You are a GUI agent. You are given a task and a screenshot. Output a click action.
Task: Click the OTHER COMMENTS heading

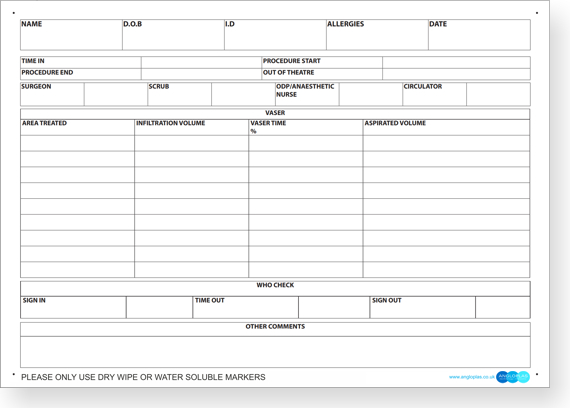click(275, 327)
